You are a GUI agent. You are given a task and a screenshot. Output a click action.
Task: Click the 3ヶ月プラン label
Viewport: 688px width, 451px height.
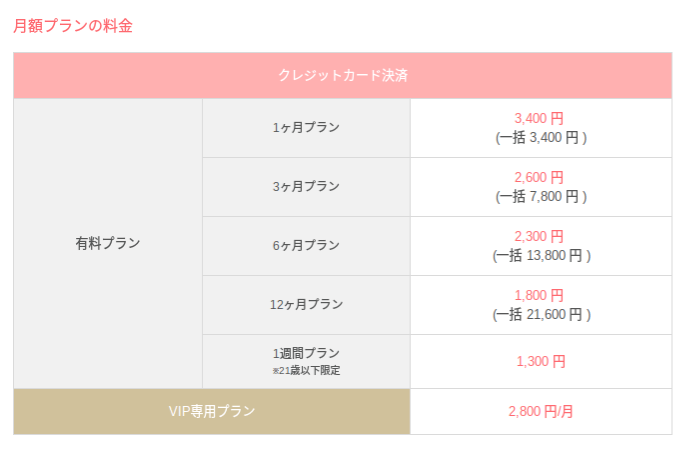306,187
